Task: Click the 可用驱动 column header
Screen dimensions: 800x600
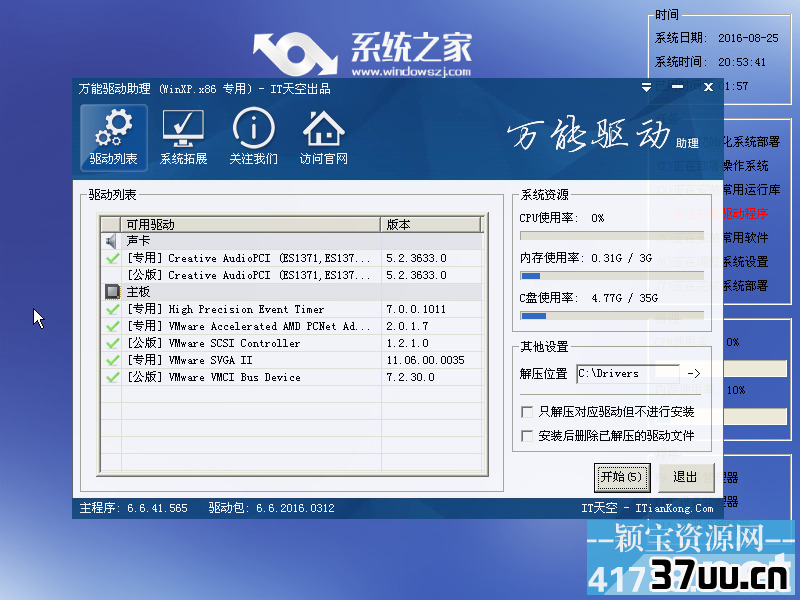Action: pos(251,224)
